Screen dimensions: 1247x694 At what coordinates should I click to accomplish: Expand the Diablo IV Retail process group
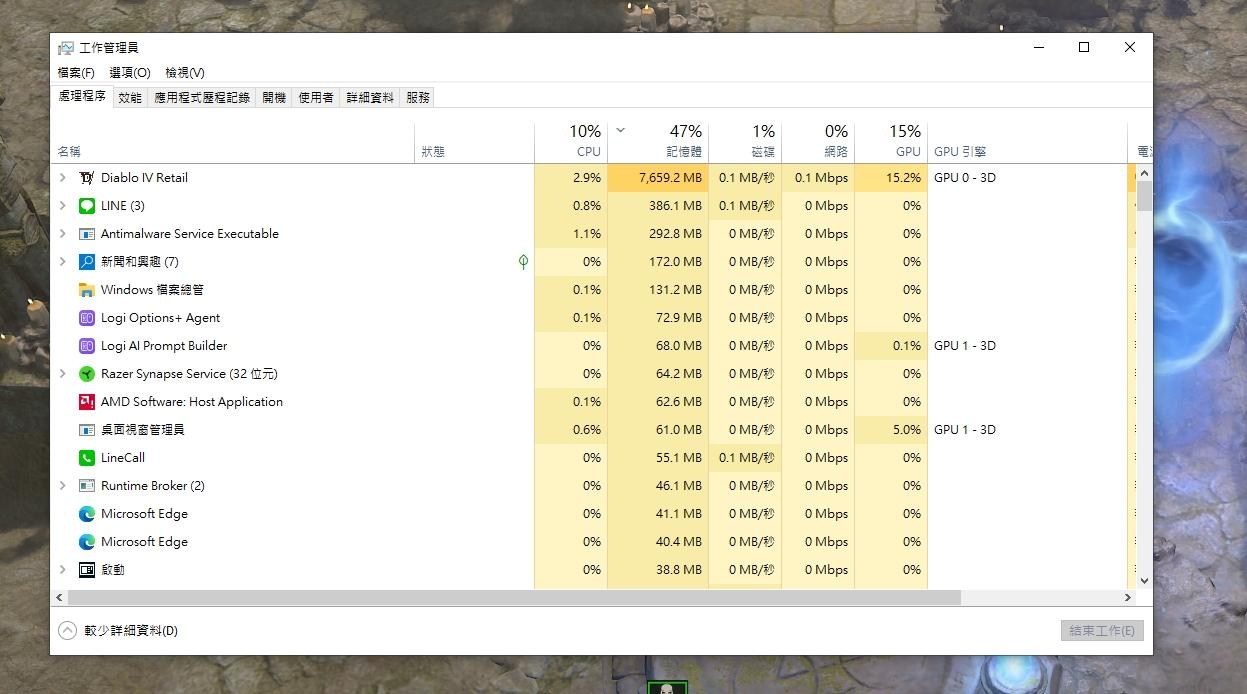click(62, 178)
